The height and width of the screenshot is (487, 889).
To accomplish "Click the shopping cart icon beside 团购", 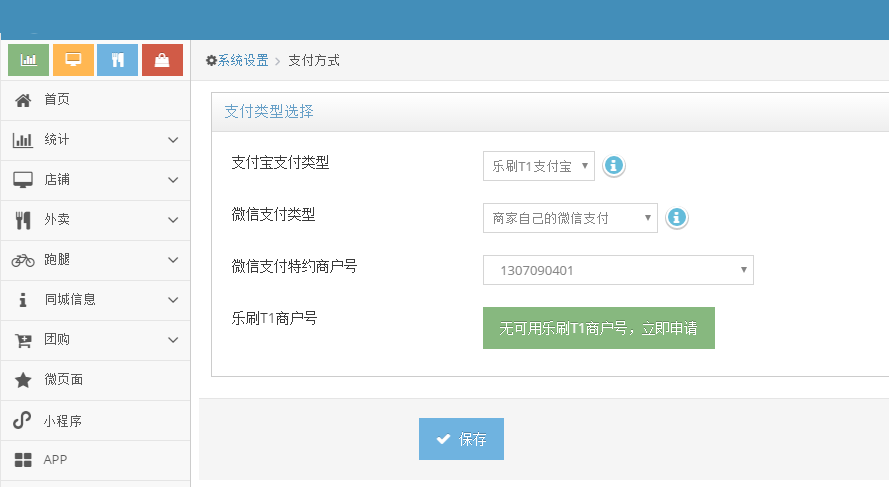I will [23, 340].
